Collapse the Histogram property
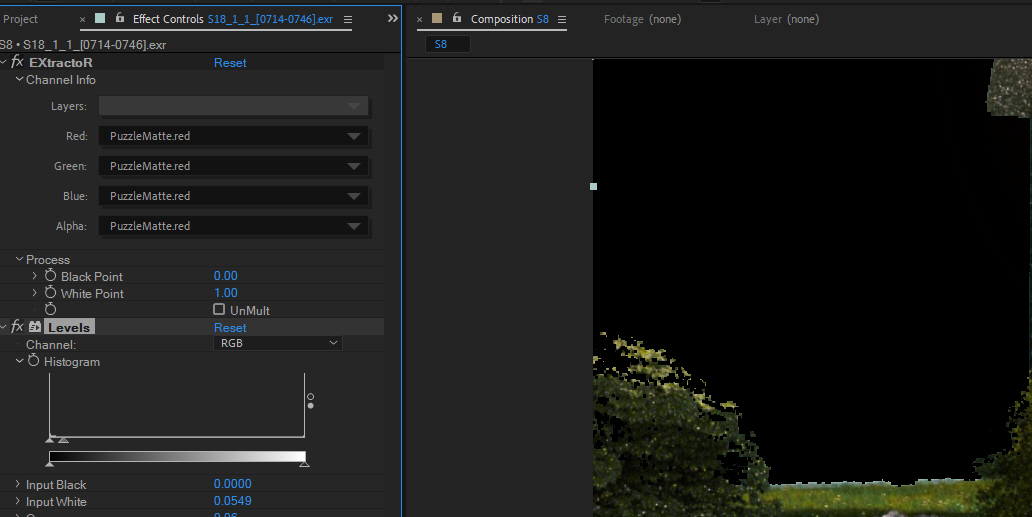 [19, 361]
